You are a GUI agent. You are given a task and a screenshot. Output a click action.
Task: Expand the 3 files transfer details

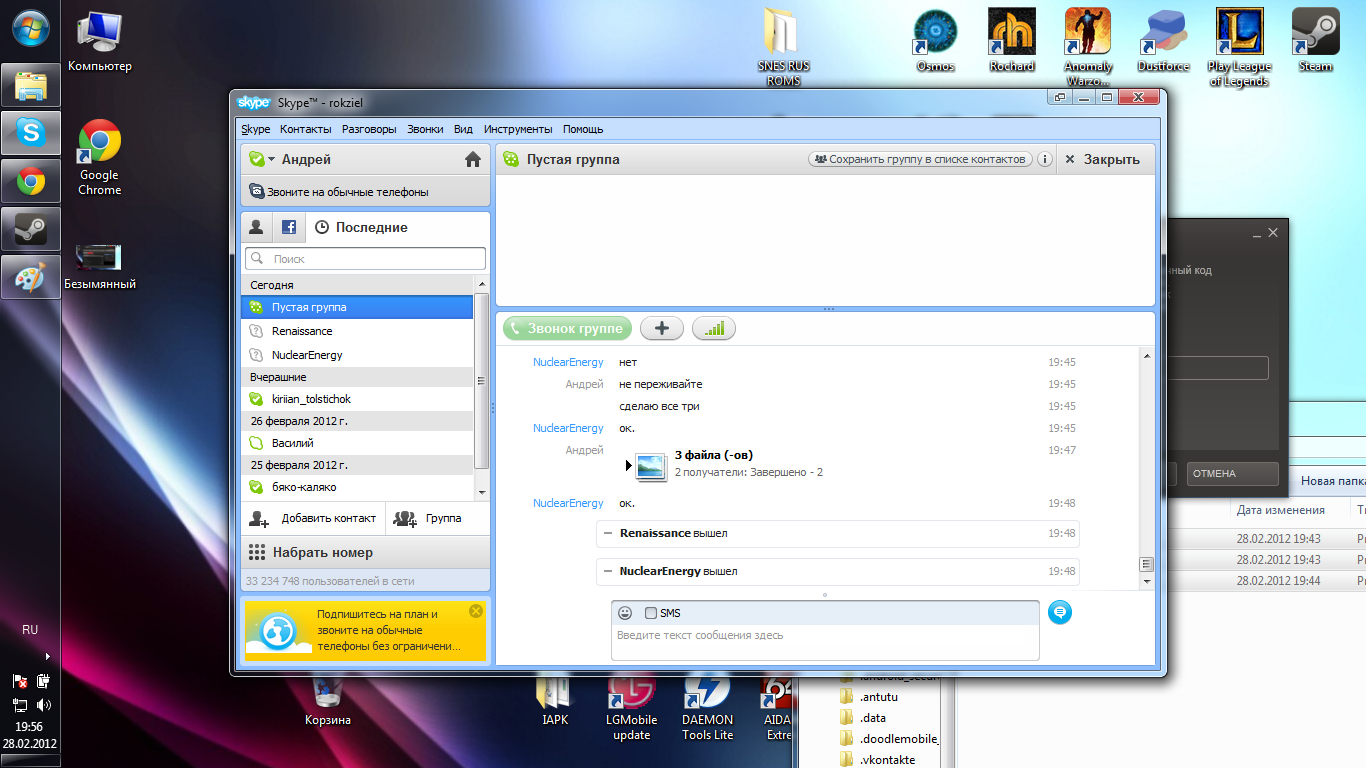click(629, 465)
